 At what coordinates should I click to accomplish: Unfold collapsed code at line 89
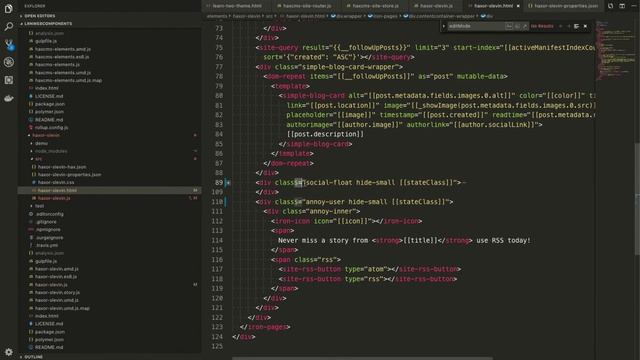point(229,182)
